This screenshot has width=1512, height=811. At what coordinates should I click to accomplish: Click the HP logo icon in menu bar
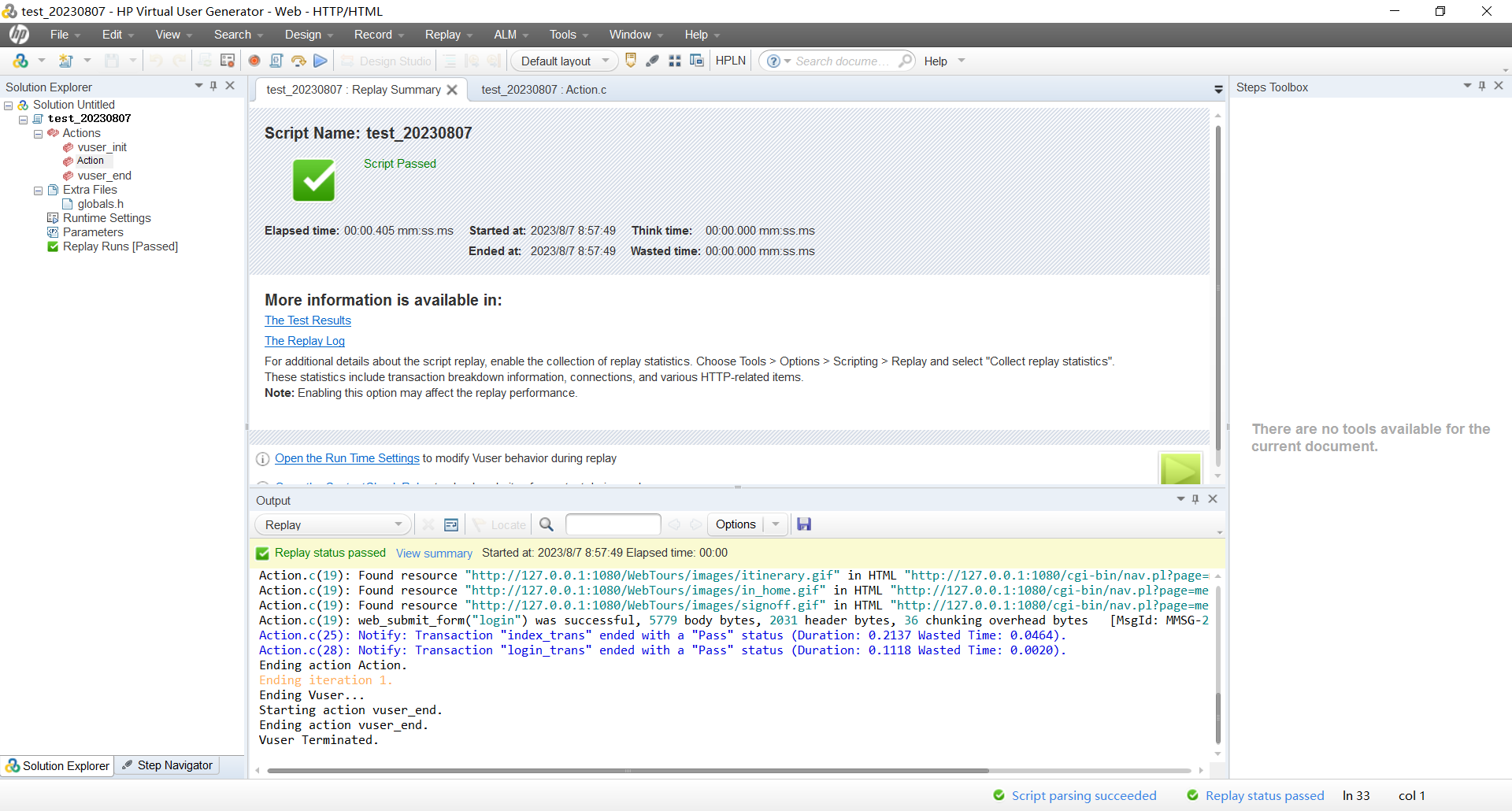[x=19, y=35]
